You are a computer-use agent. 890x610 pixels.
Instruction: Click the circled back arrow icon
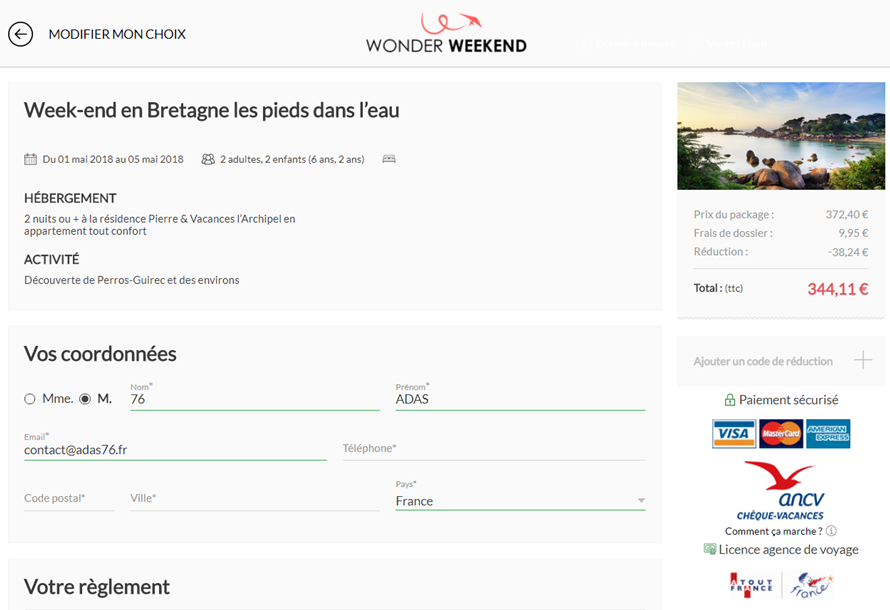(x=20, y=34)
